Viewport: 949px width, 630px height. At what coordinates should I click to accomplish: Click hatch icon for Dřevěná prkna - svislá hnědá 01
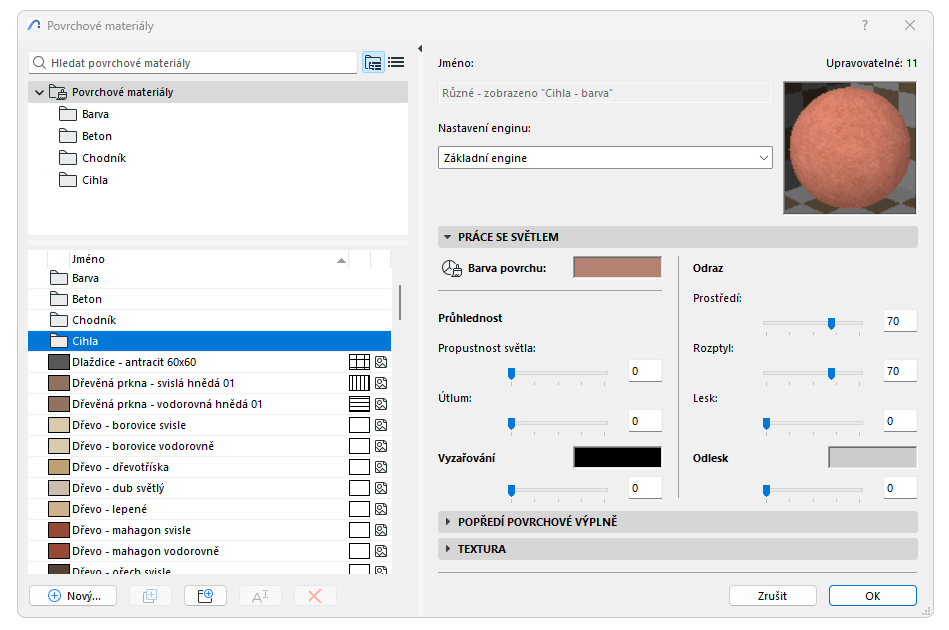coord(360,383)
